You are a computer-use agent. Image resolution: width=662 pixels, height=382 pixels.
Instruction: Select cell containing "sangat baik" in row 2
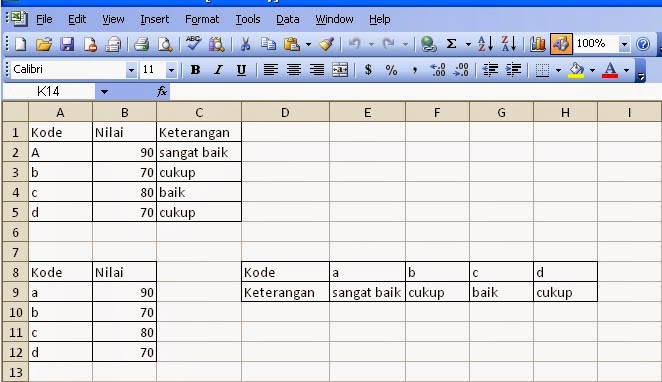199,152
